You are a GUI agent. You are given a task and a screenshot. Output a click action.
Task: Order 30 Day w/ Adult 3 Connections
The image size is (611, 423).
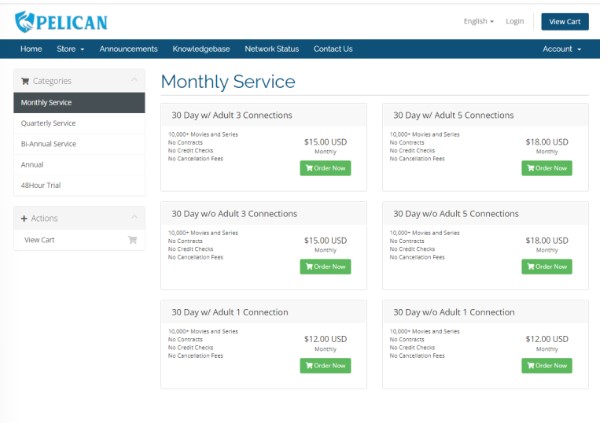point(325,168)
